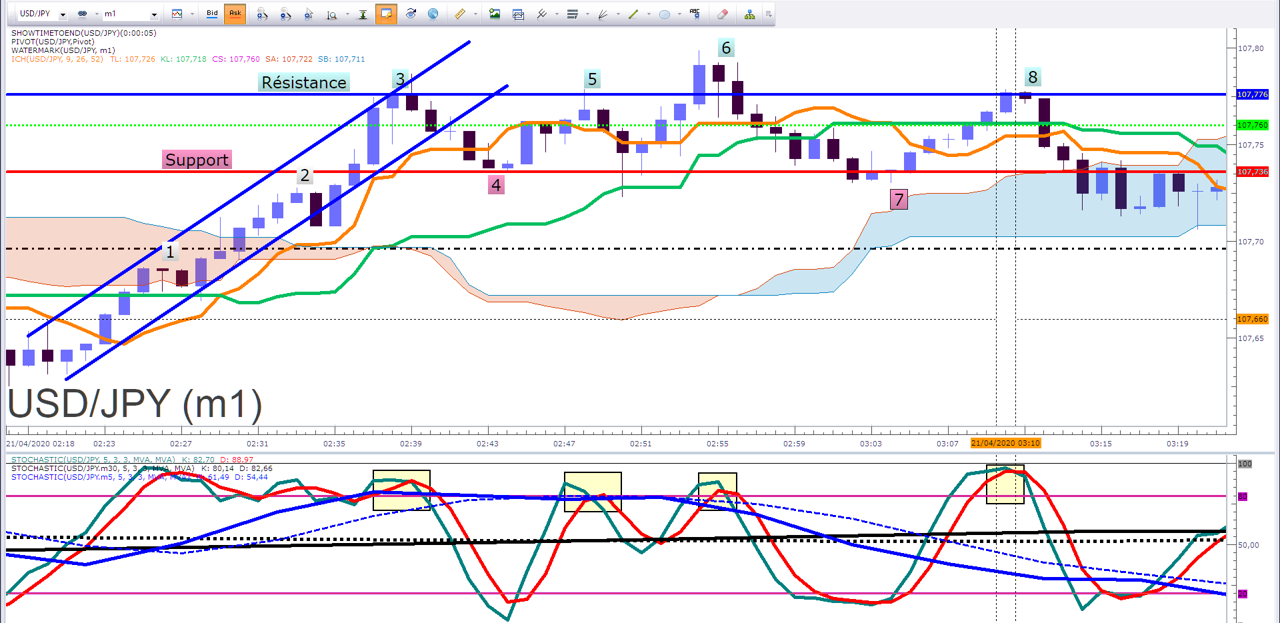Expand the trend line tool dropdown arrow
The width and height of the screenshot is (1280, 623).
pos(648,14)
